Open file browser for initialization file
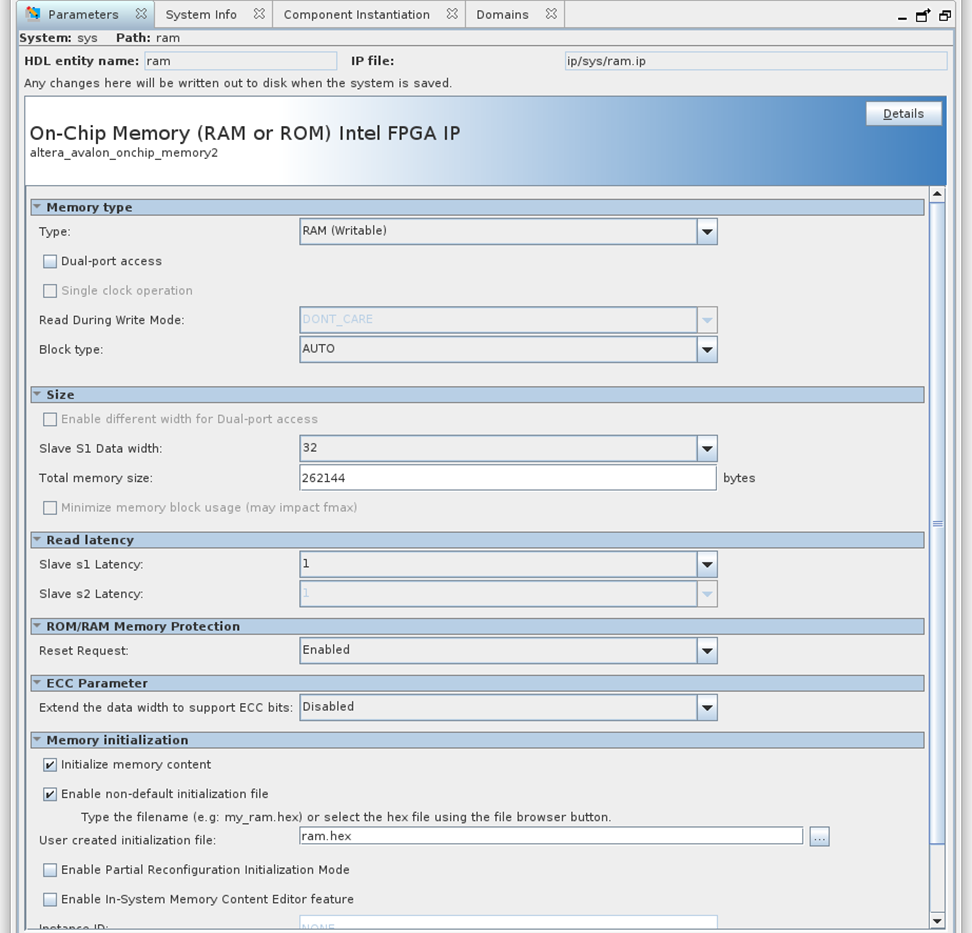 819,837
